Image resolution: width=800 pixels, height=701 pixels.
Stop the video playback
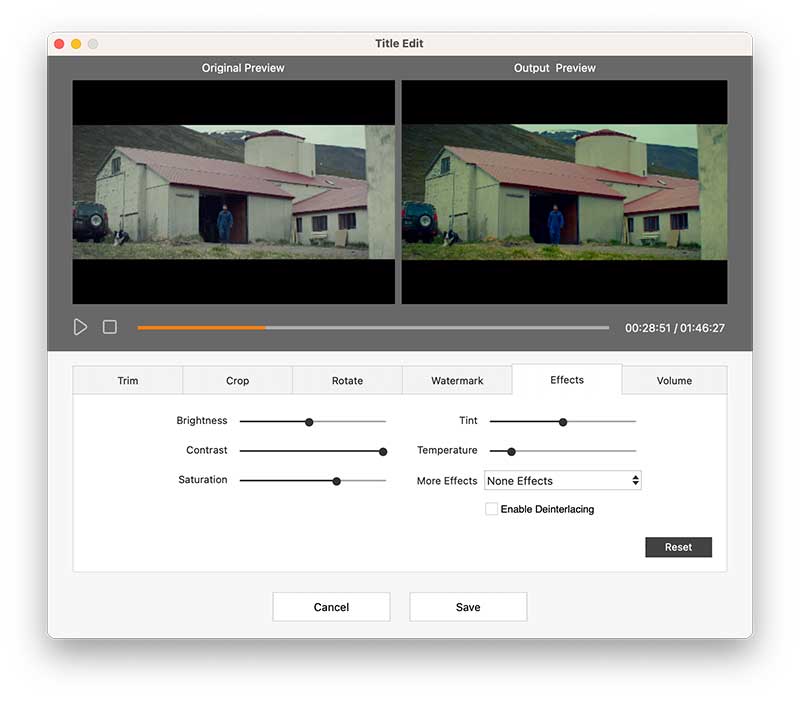110,327
